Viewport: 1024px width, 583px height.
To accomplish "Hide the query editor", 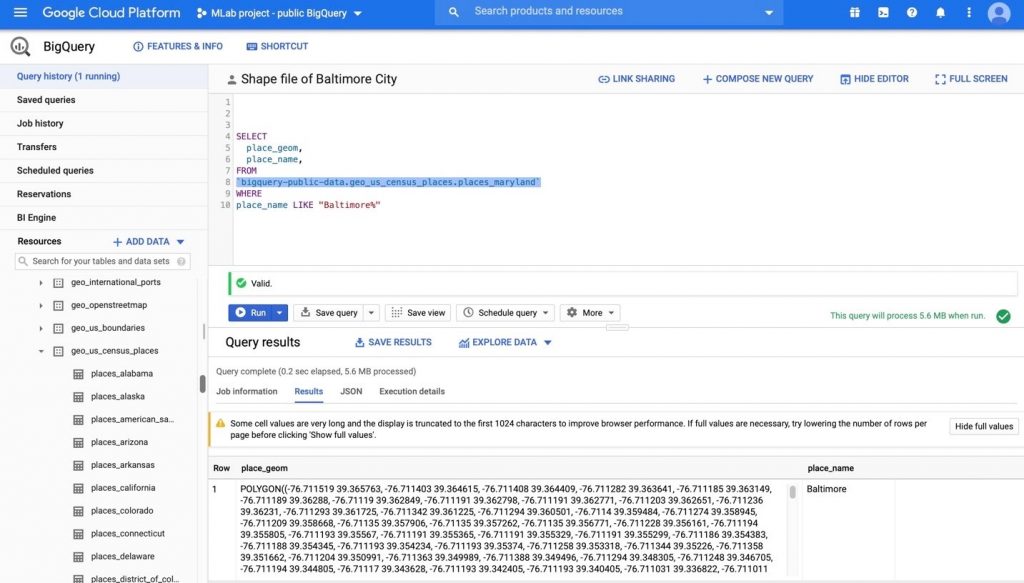I will [x=874, y=79].
